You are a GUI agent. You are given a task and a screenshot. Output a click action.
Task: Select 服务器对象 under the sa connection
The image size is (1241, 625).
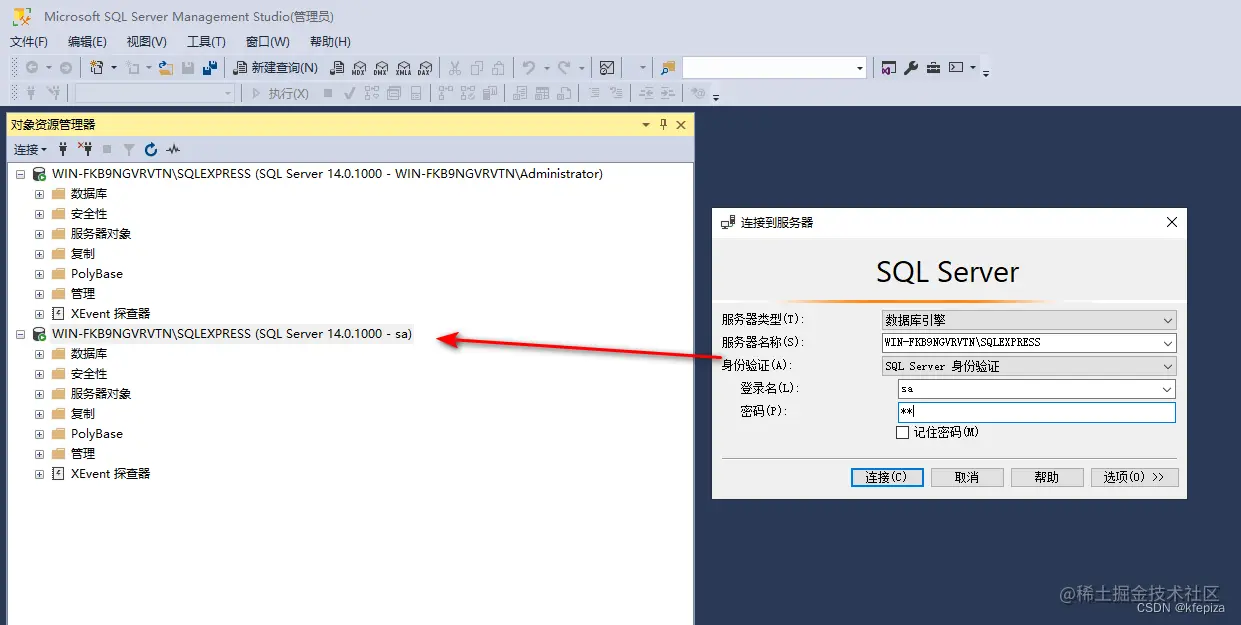(100, 394)
